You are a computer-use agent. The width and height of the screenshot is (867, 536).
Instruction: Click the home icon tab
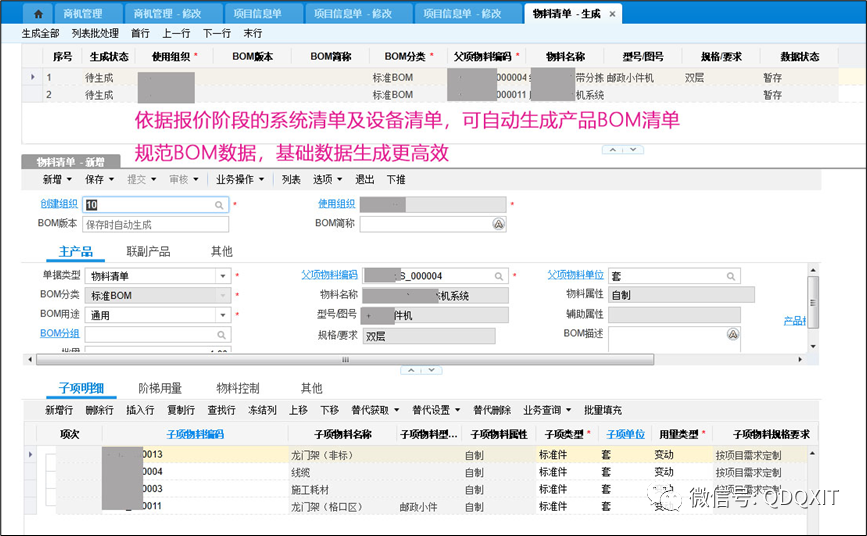(x=38, y=14)
